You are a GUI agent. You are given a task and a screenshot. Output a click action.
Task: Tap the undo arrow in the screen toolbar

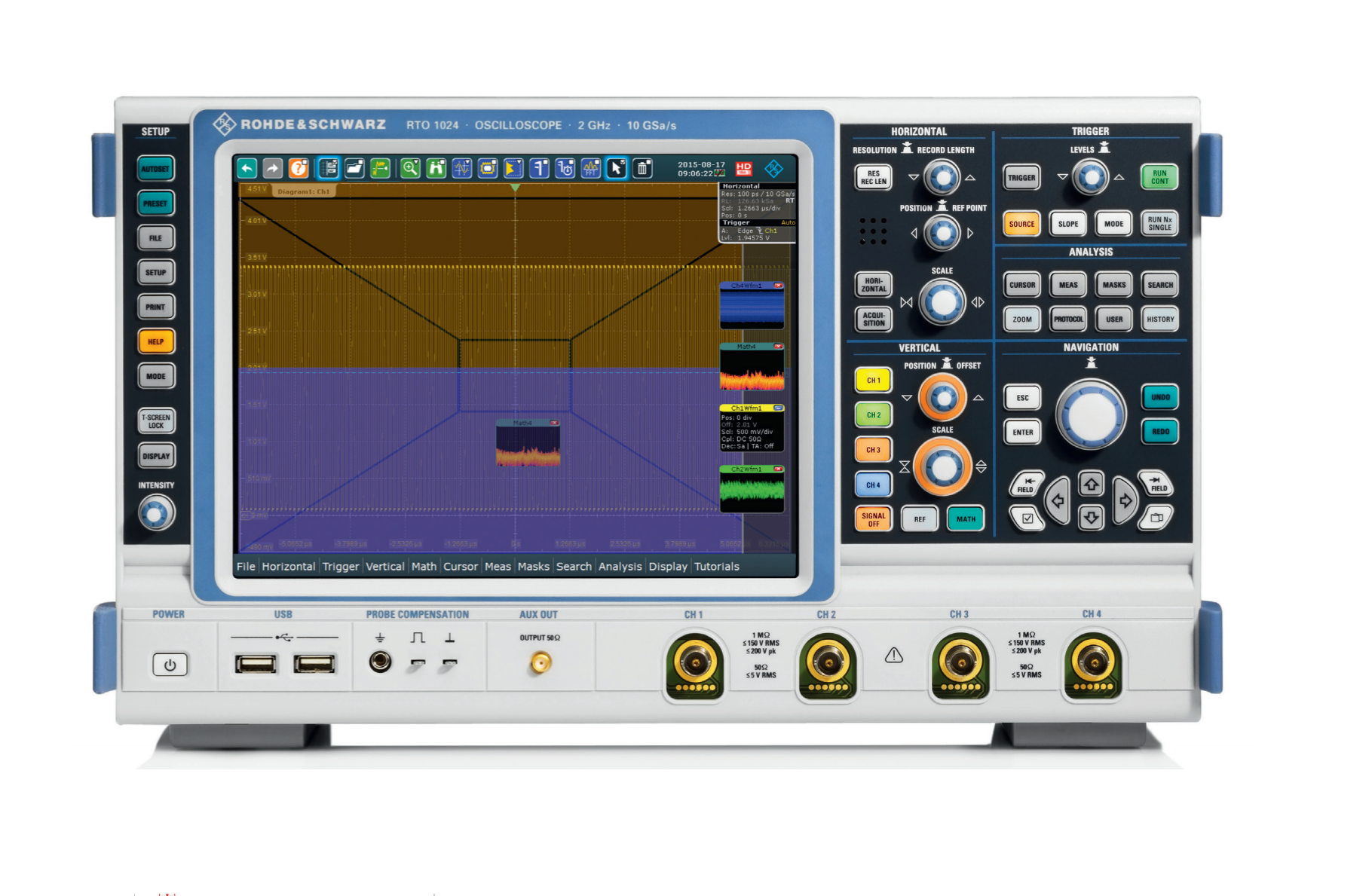(x=247, y=168)
